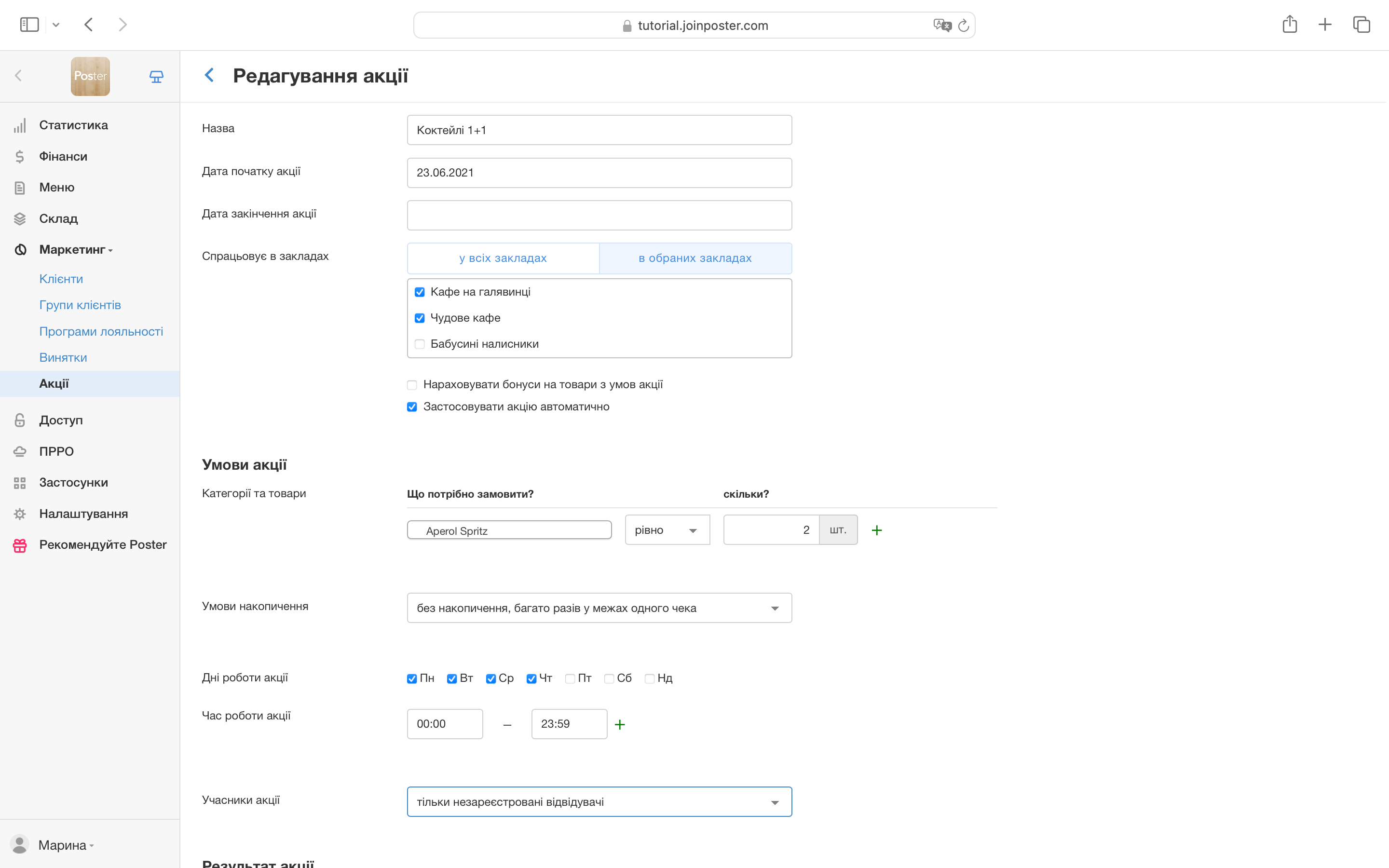This screenshot has height=868, width=1389.
Task: Check the Пт day checkbox
Action: point(570,678)
